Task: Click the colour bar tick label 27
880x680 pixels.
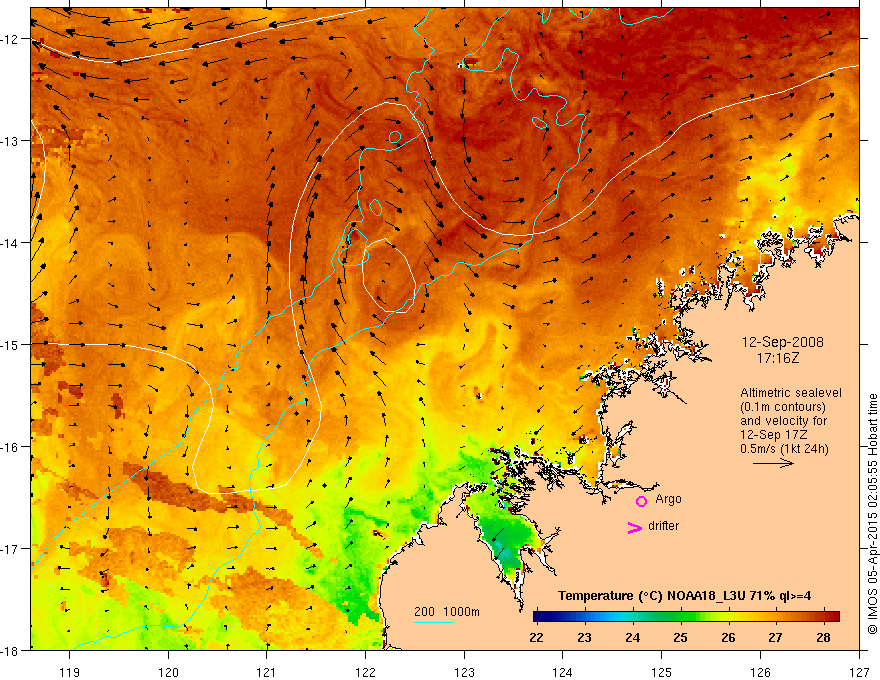Action: pos(776,637)
